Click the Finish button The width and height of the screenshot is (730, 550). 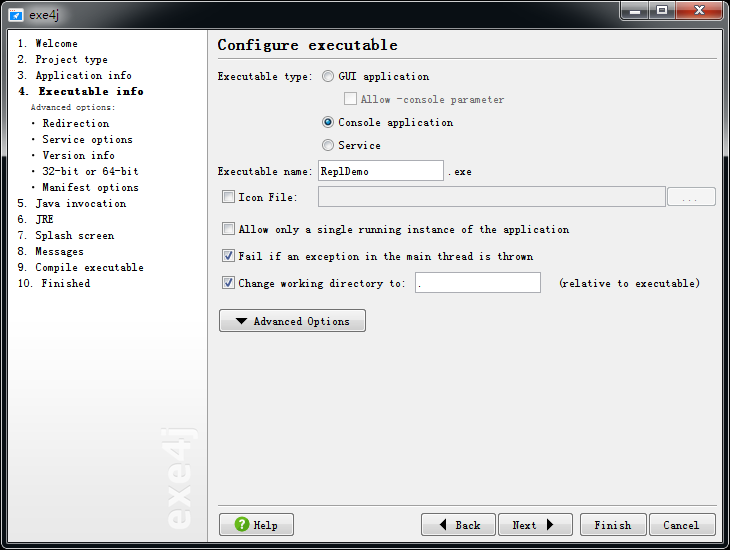click(613, 525)
